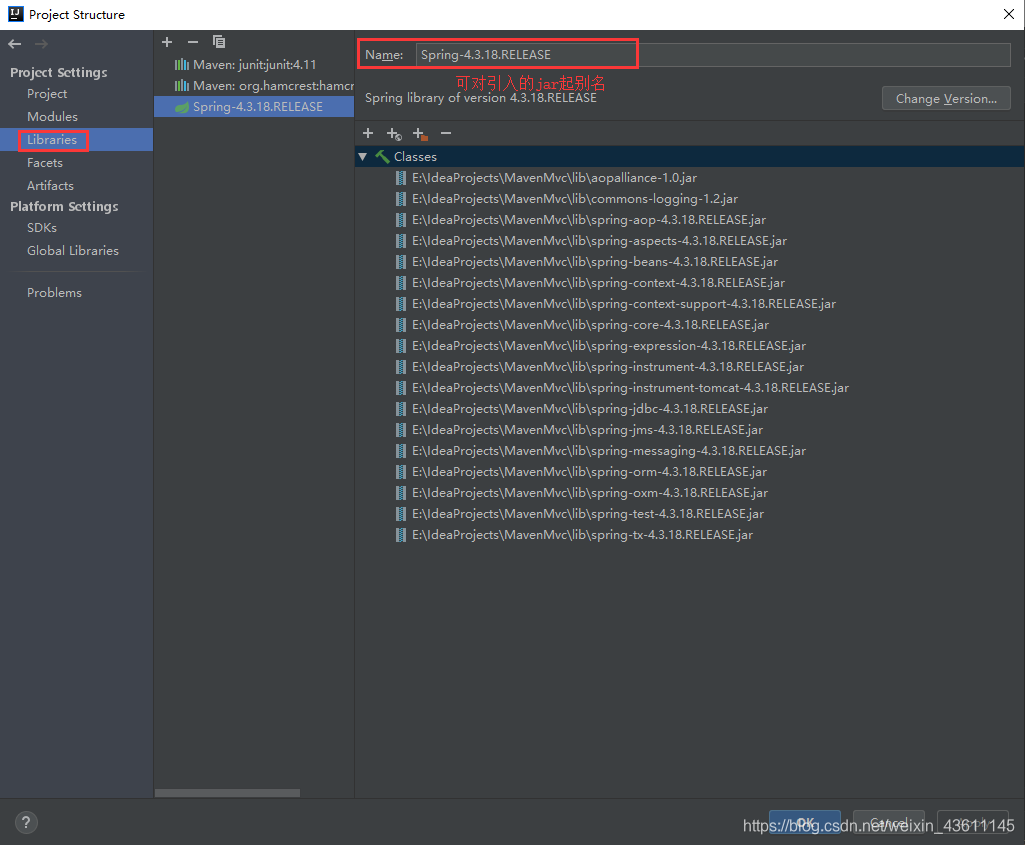Viewport: 1025px width, 845px height.
Task: Open Artifacts settings page
Action: pyautogui.click(x=50, y=186)
